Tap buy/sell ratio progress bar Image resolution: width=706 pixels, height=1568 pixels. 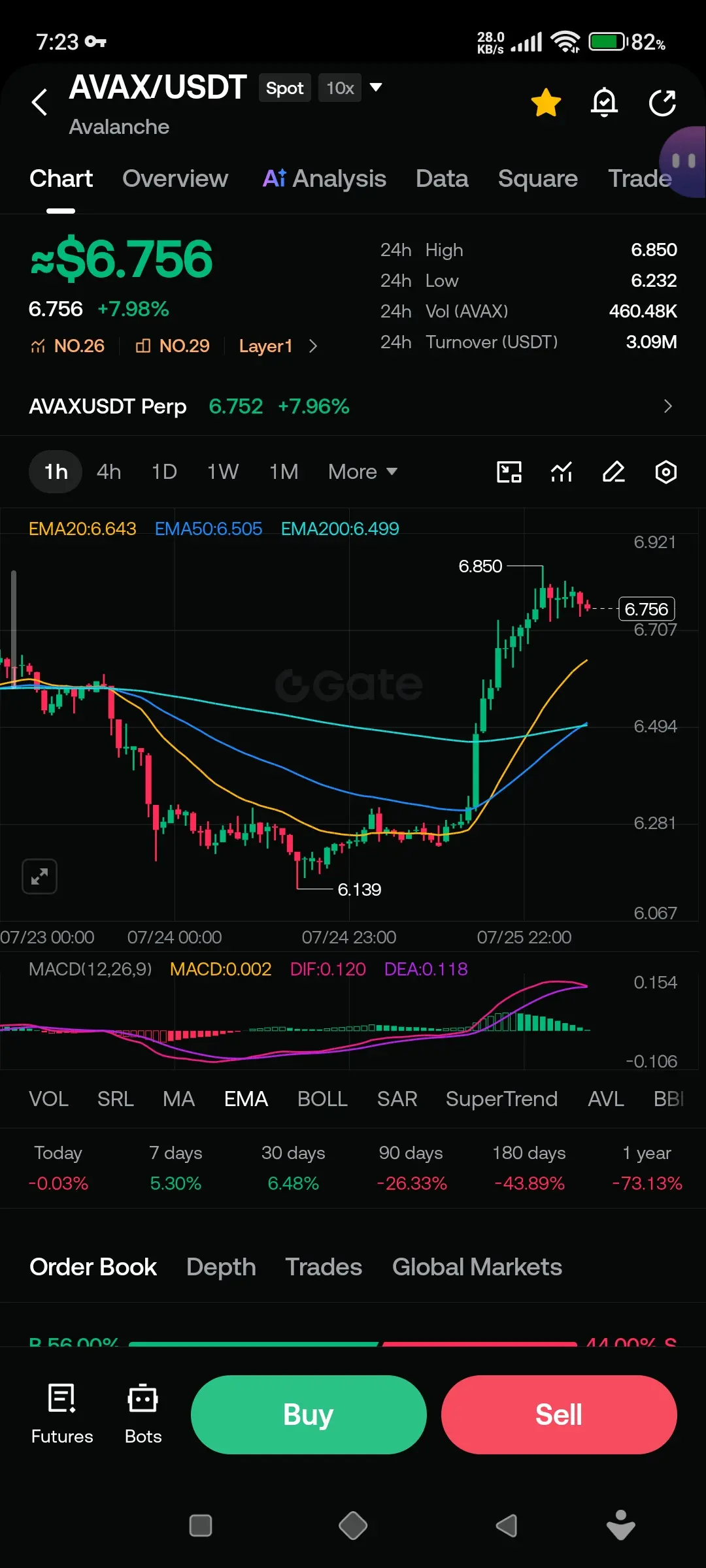353,1343
